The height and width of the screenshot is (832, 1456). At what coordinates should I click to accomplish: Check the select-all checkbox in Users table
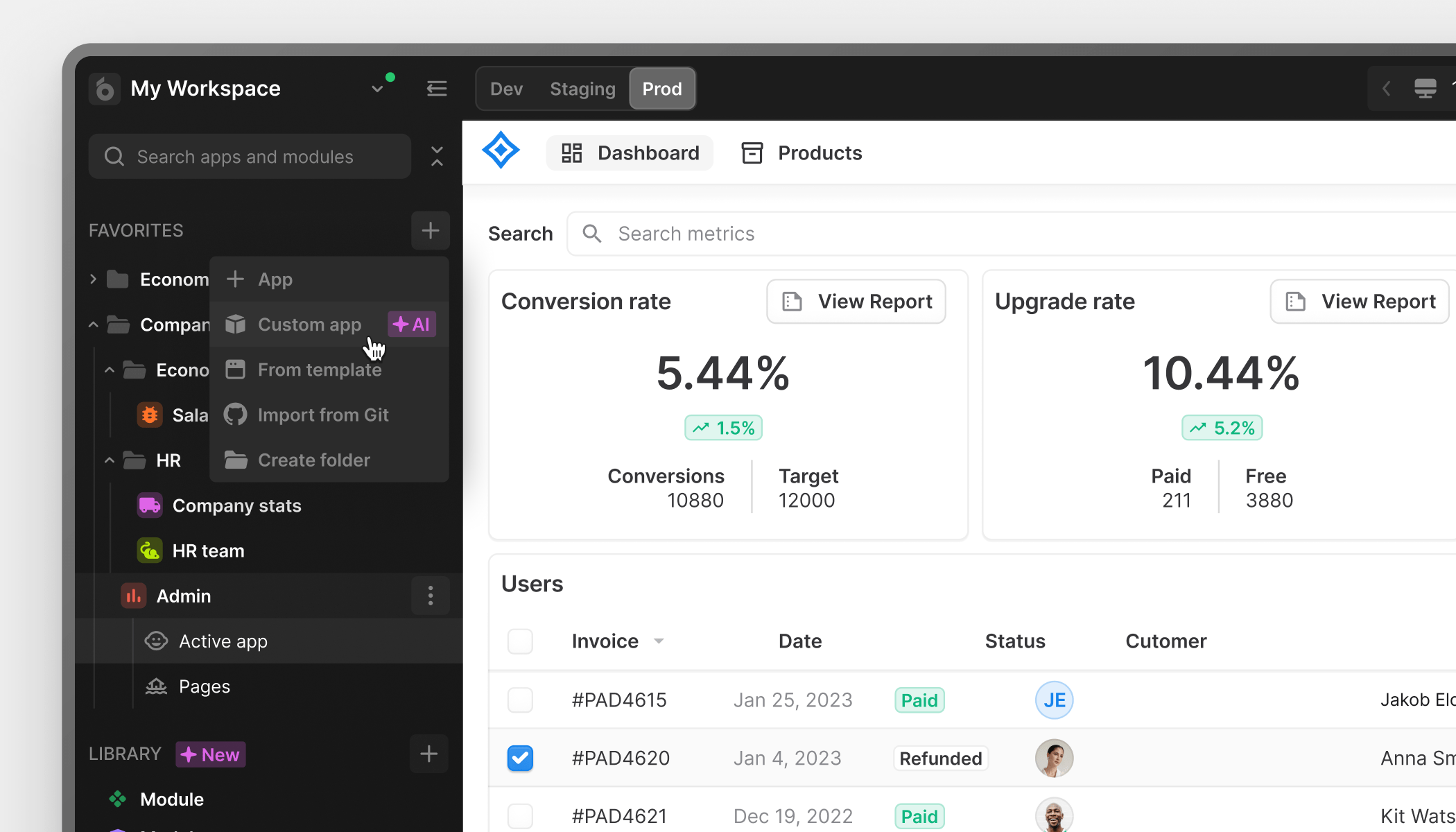click(520, 641)
